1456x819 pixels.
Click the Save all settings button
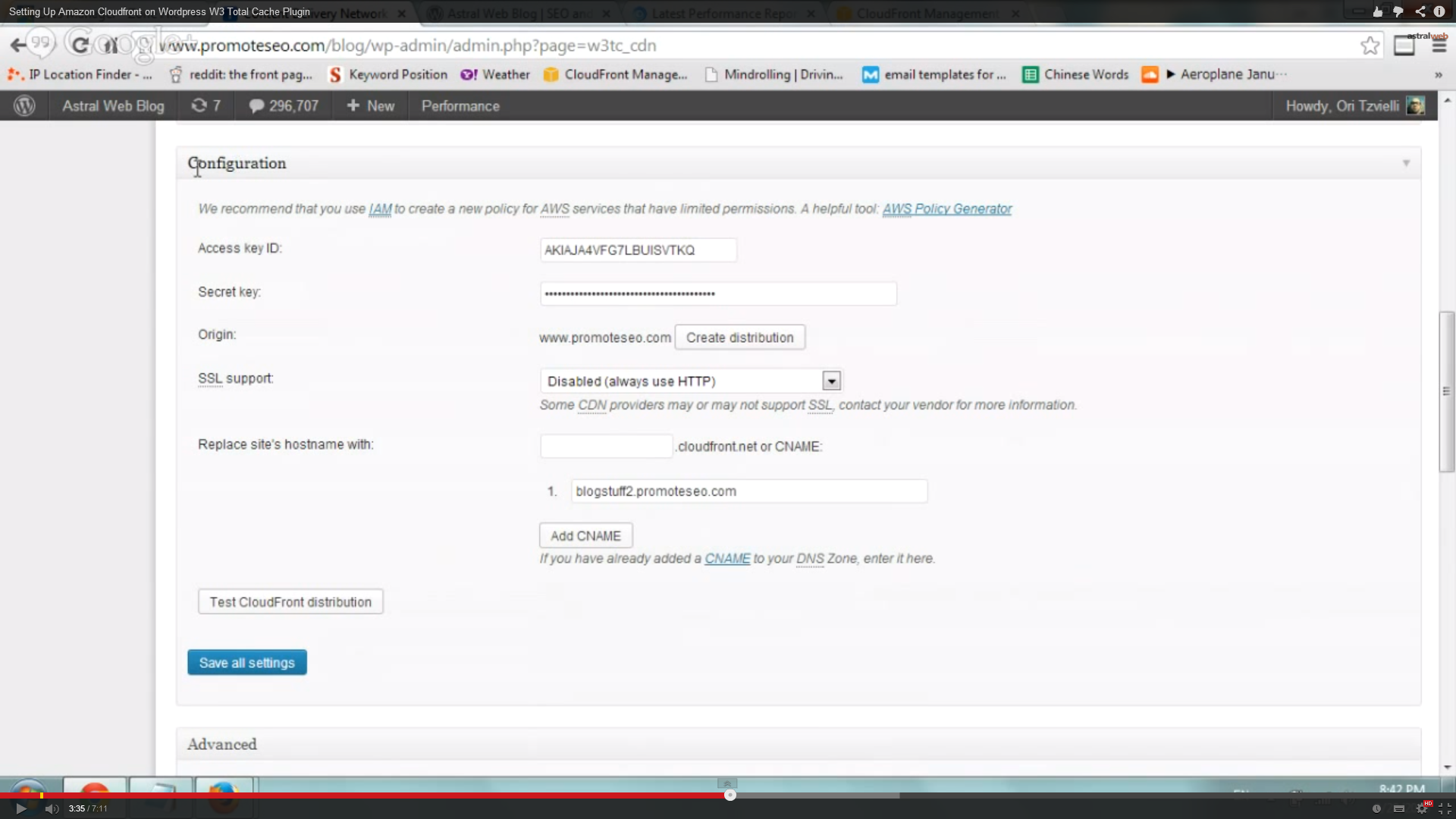pyautogui.click(x=246, y=662)
